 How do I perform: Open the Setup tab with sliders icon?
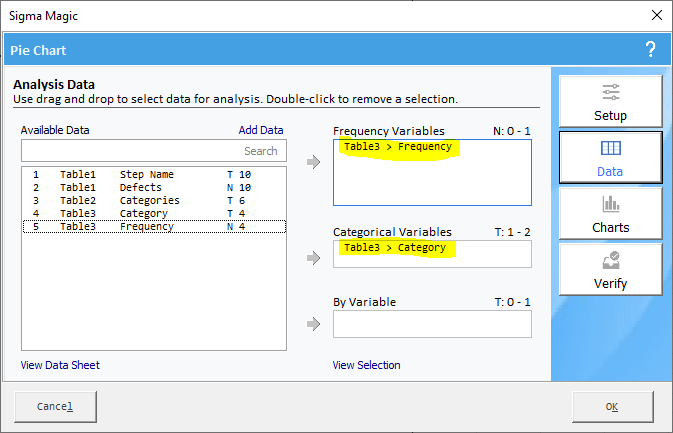tap(610, 101)
